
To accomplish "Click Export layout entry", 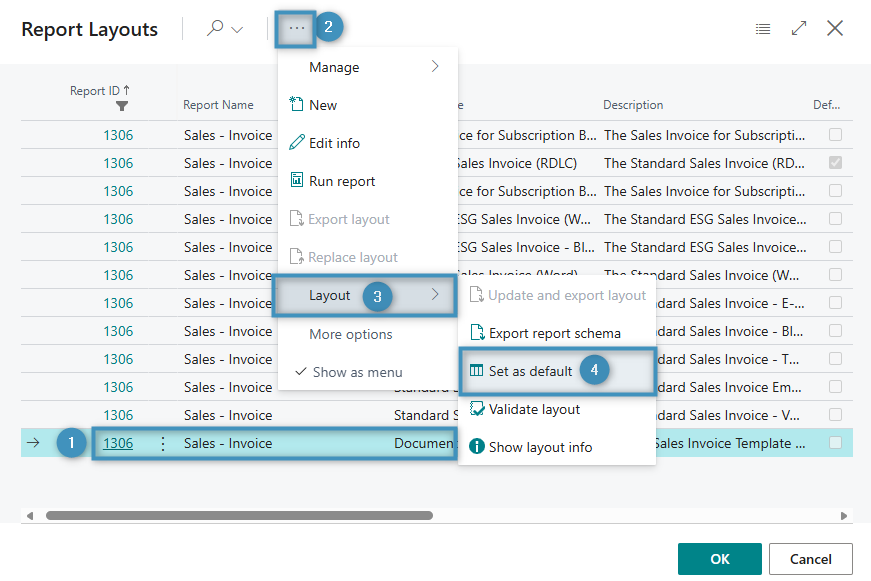I will (367, 219).
